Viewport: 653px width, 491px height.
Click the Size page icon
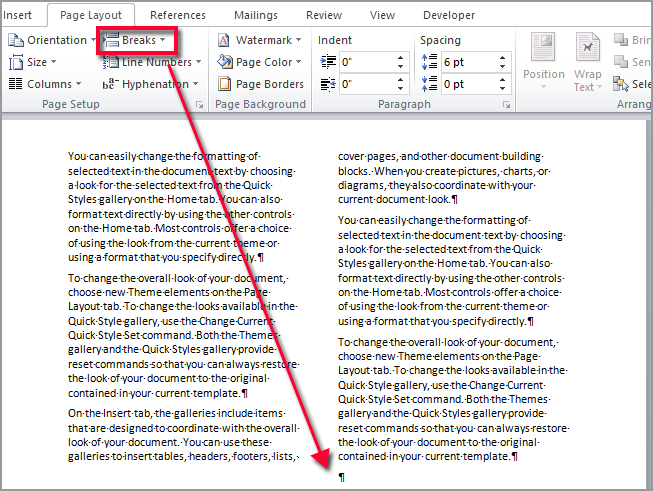[x=16, y=62]
